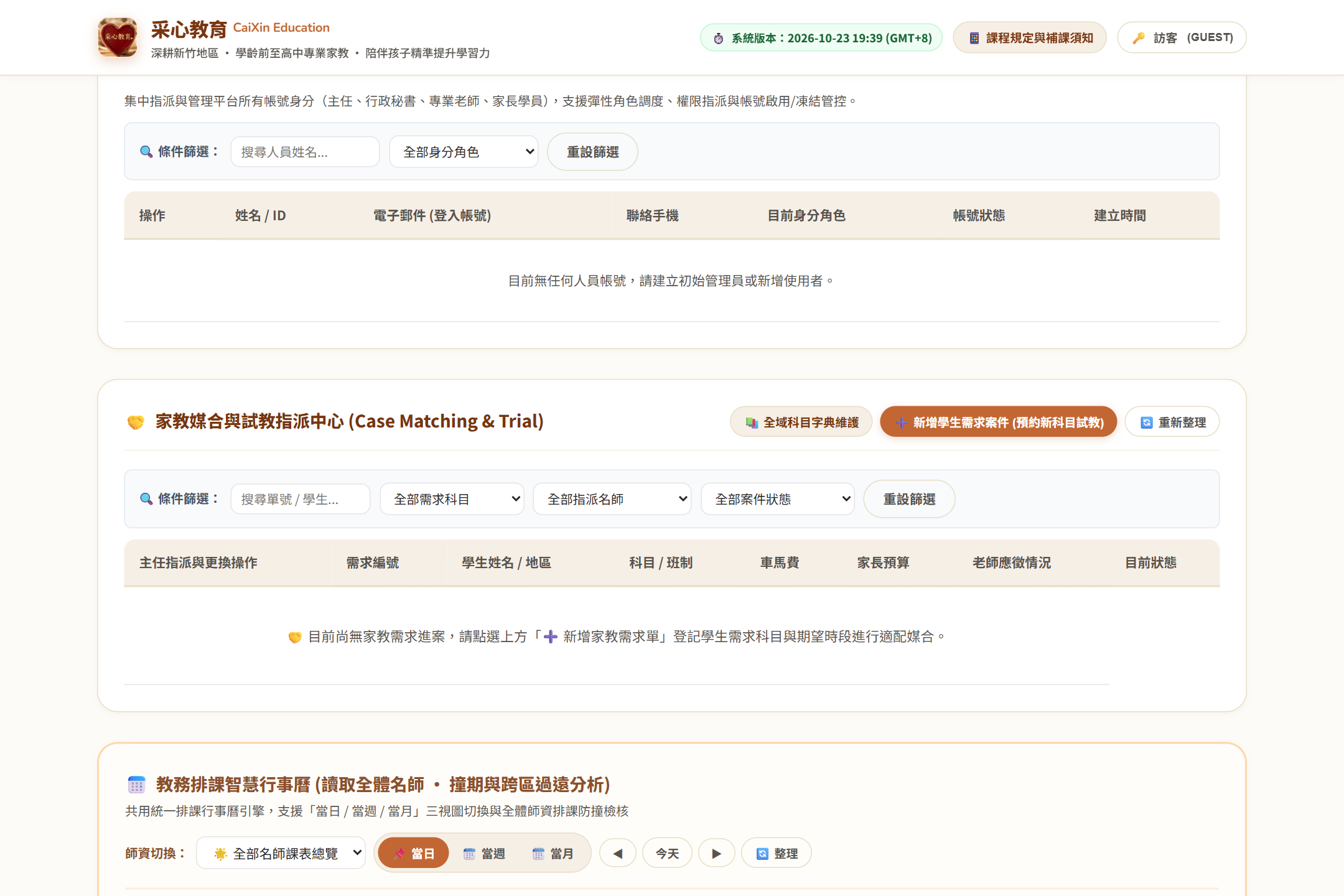Open the 全部名師課表總覽 teacher dropdown

[x=281, y=853]
